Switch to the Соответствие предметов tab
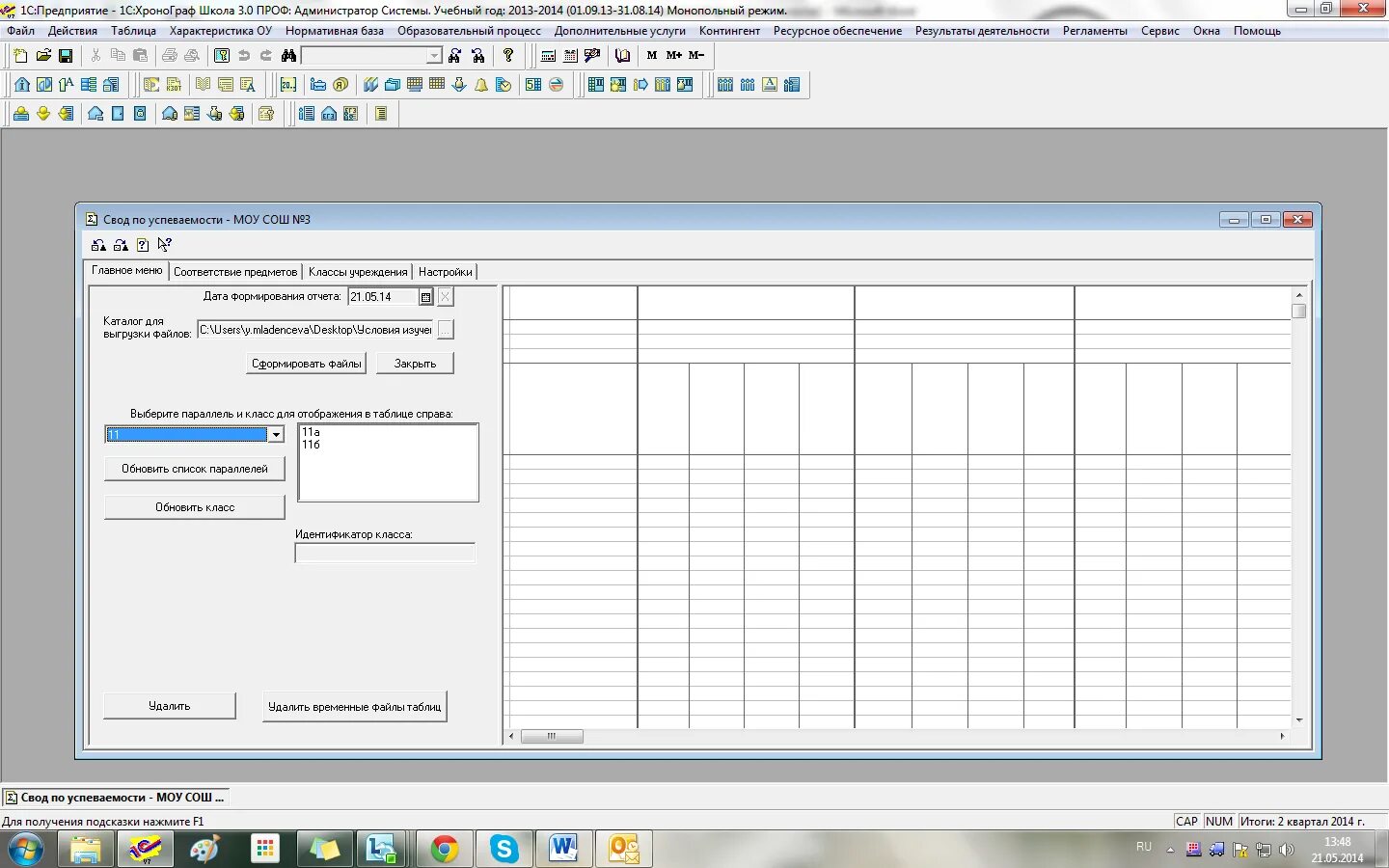 coord(235,272)
